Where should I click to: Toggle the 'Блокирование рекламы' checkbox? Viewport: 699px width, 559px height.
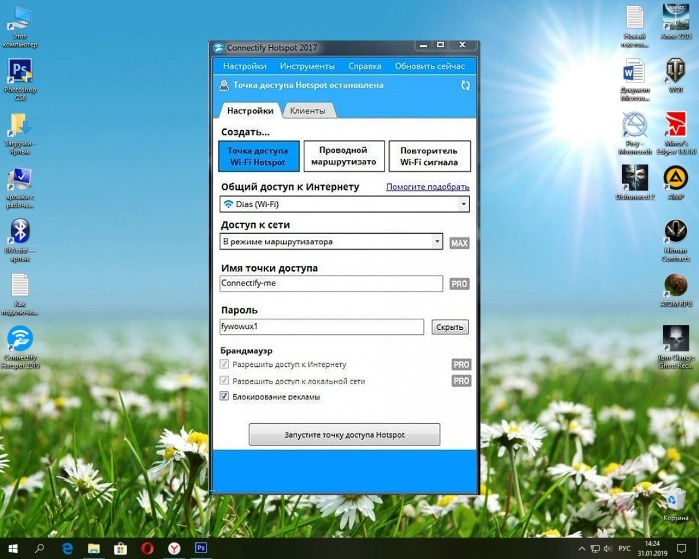[224, 396]
